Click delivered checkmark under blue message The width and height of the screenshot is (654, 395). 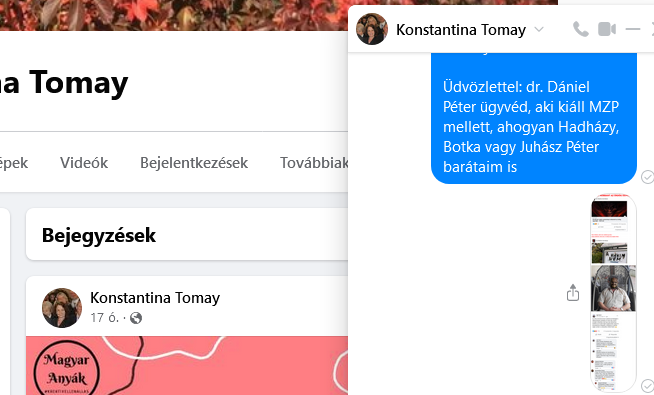pos(647,177)
